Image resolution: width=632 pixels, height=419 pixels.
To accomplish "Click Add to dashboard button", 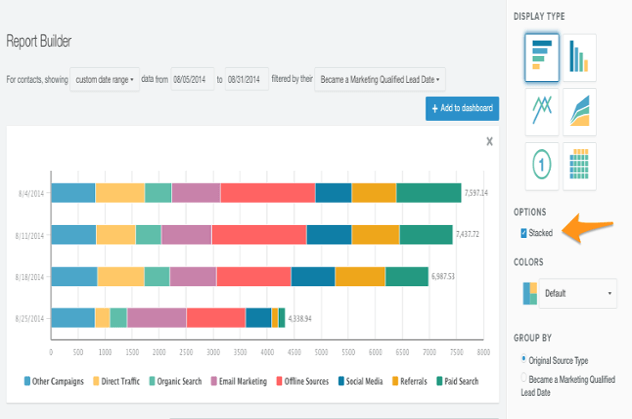I will click(x=462, y=108).
